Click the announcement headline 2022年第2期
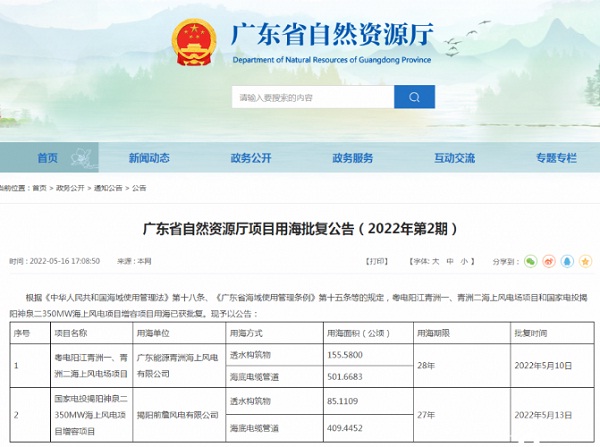The height and width of the screenshot is (447, 600). (x=300, y=229)
